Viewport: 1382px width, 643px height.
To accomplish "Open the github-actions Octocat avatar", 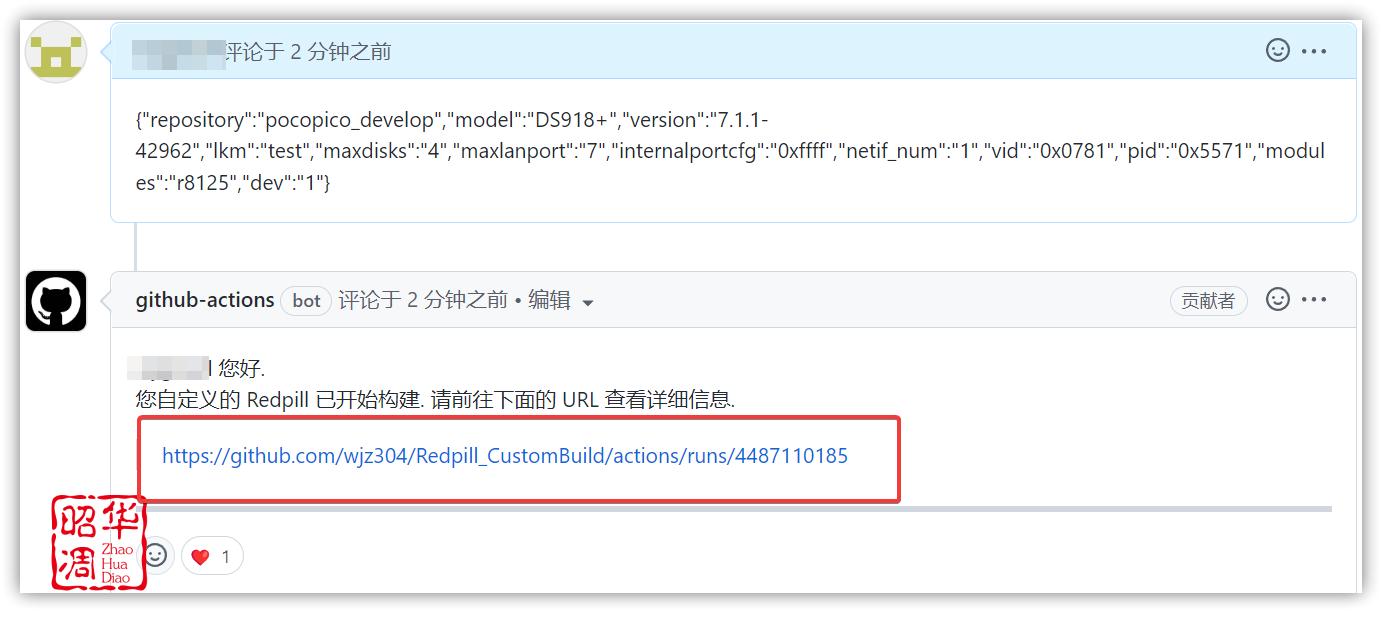I will tap(56, 300).
